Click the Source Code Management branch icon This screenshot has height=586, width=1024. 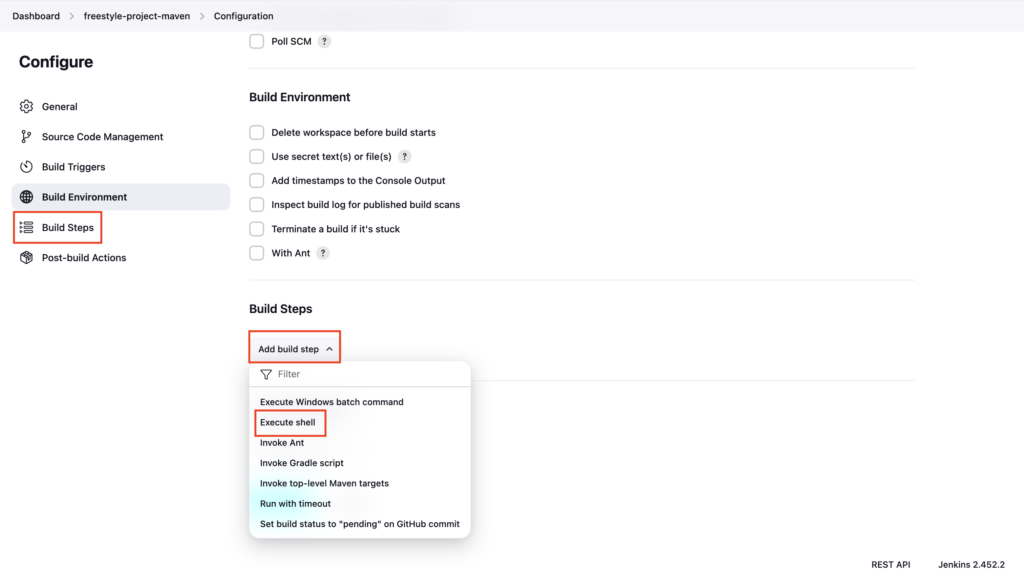click(26, 137)
